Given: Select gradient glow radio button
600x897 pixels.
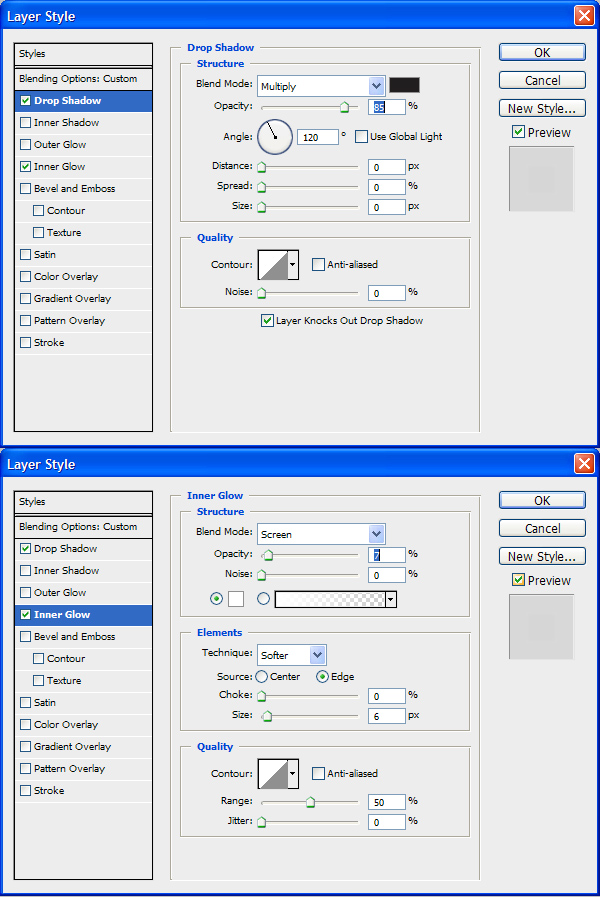Looking at the screenshot, I should (x=263, y=599).
